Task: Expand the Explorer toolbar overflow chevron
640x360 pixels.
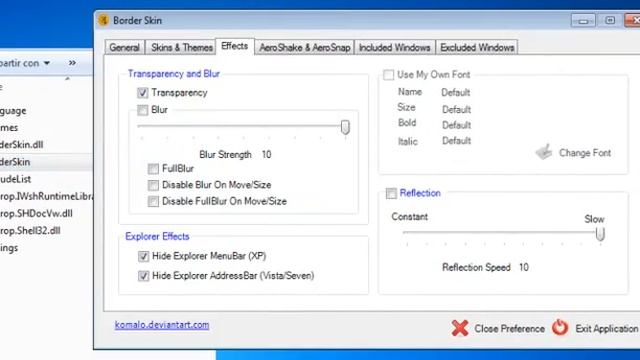Action: tap(72, 63)
